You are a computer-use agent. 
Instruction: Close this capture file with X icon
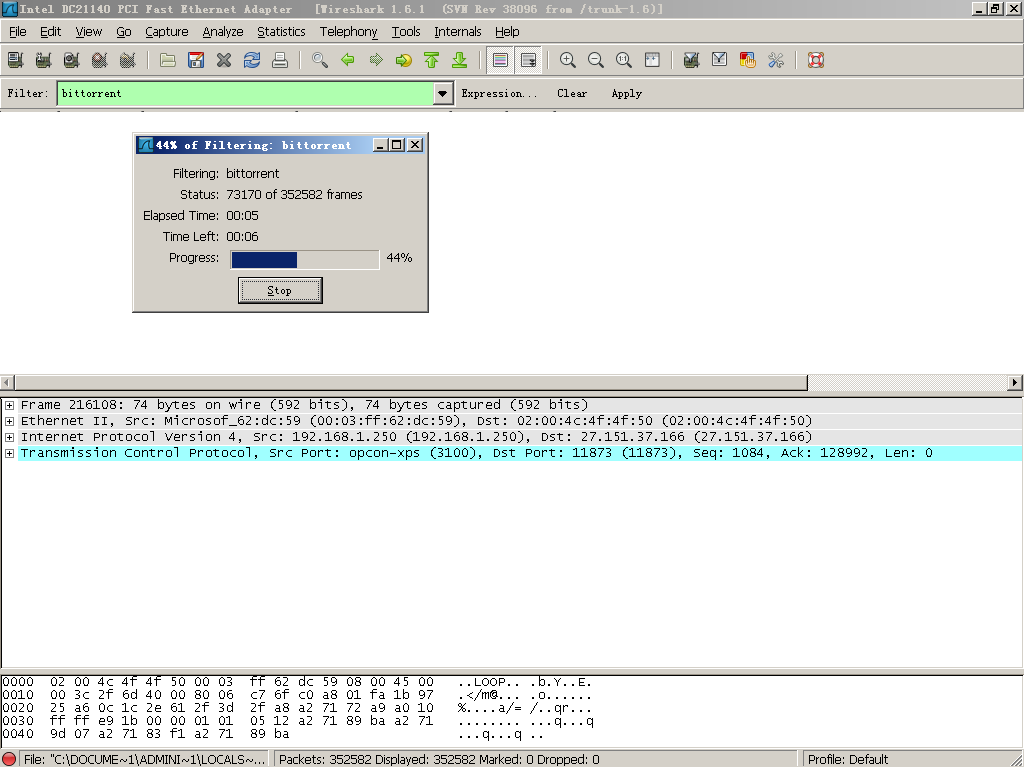click(224, 60)
